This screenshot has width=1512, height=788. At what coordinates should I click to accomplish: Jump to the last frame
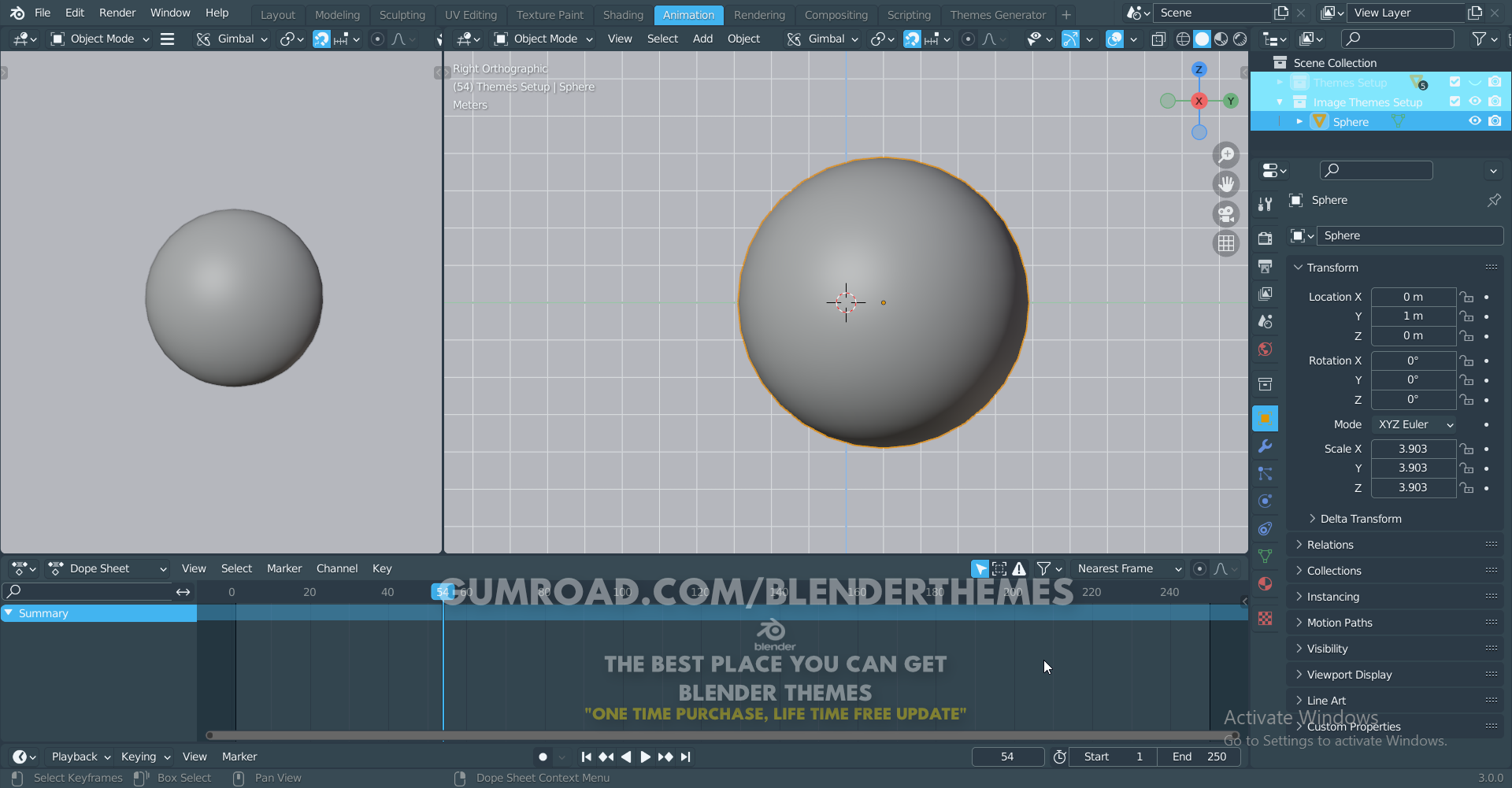pyautogui.click(x=685, y=757)
